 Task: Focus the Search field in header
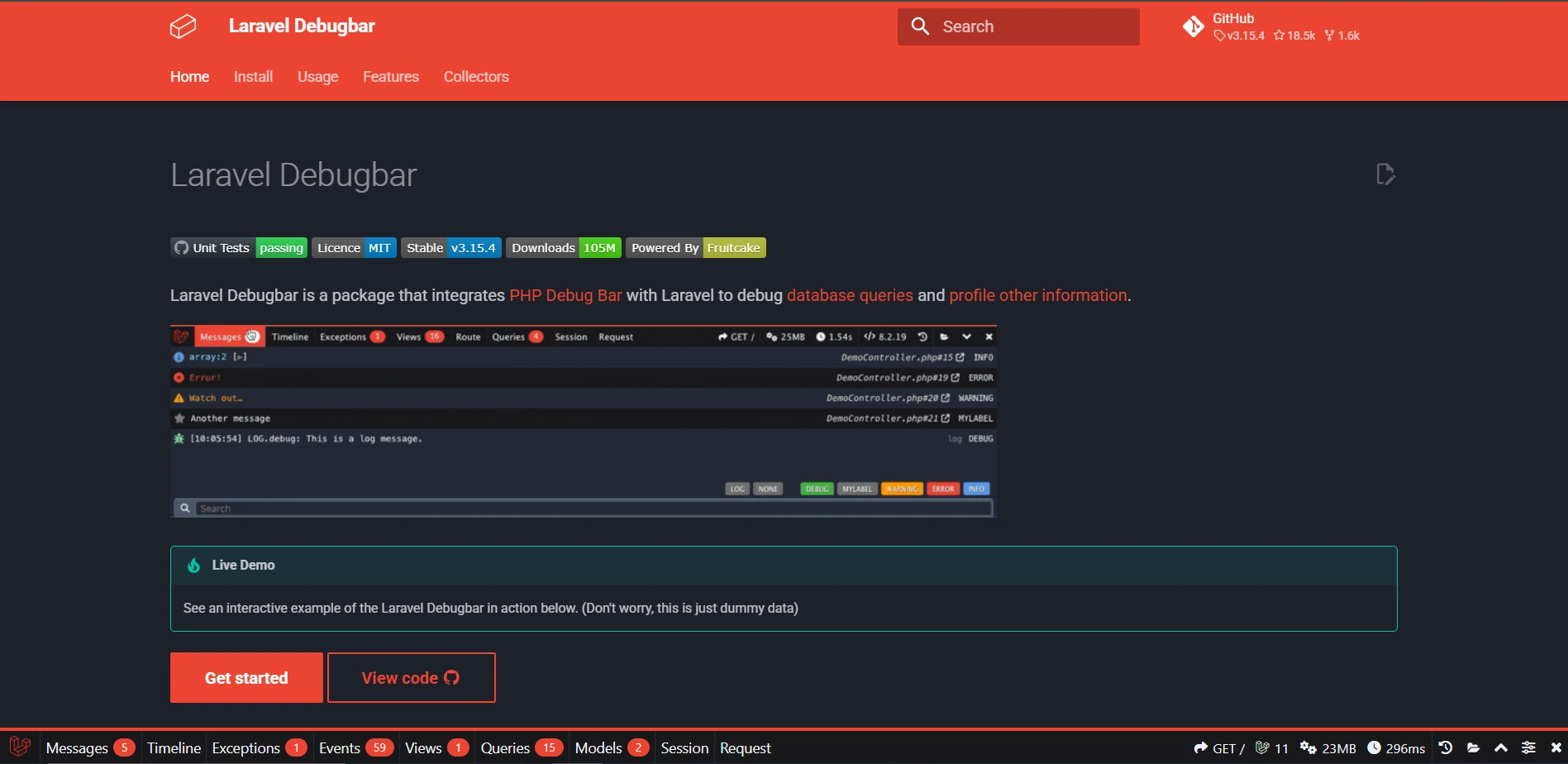tap(1018, 26)
